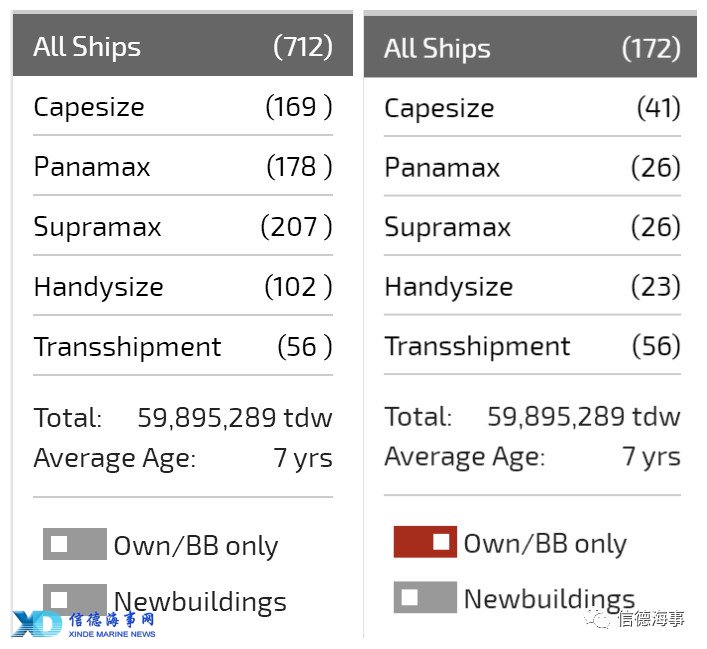Open Supramax (207) category
Viewport: 707px width, 649px height.
pos(183,226)
